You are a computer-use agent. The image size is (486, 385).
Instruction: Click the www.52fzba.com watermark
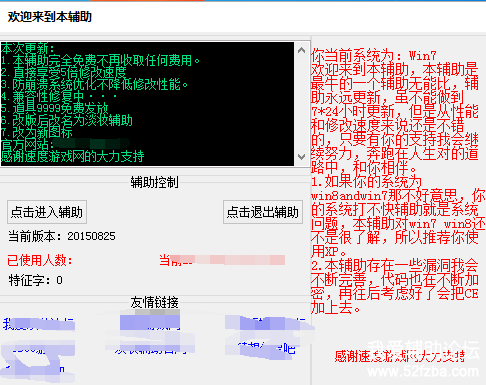pos(423,372)
